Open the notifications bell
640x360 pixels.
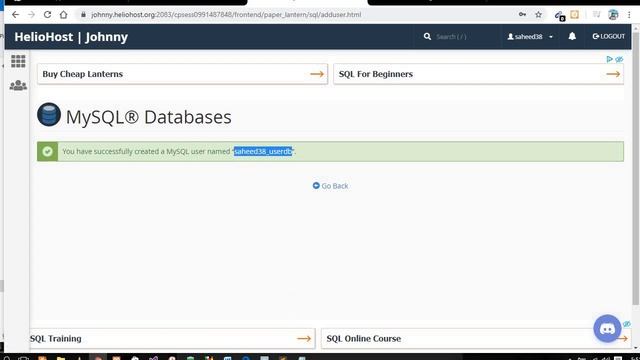(572, 36)
